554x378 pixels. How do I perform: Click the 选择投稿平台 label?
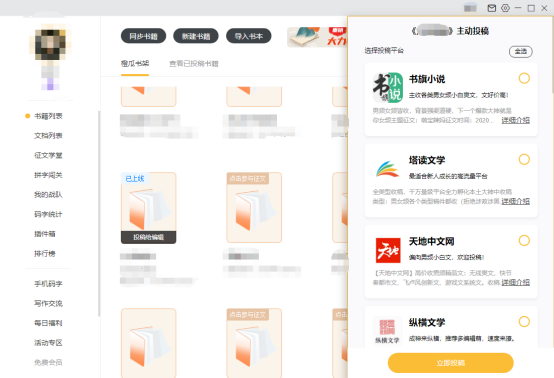click(x=384, y=51)
